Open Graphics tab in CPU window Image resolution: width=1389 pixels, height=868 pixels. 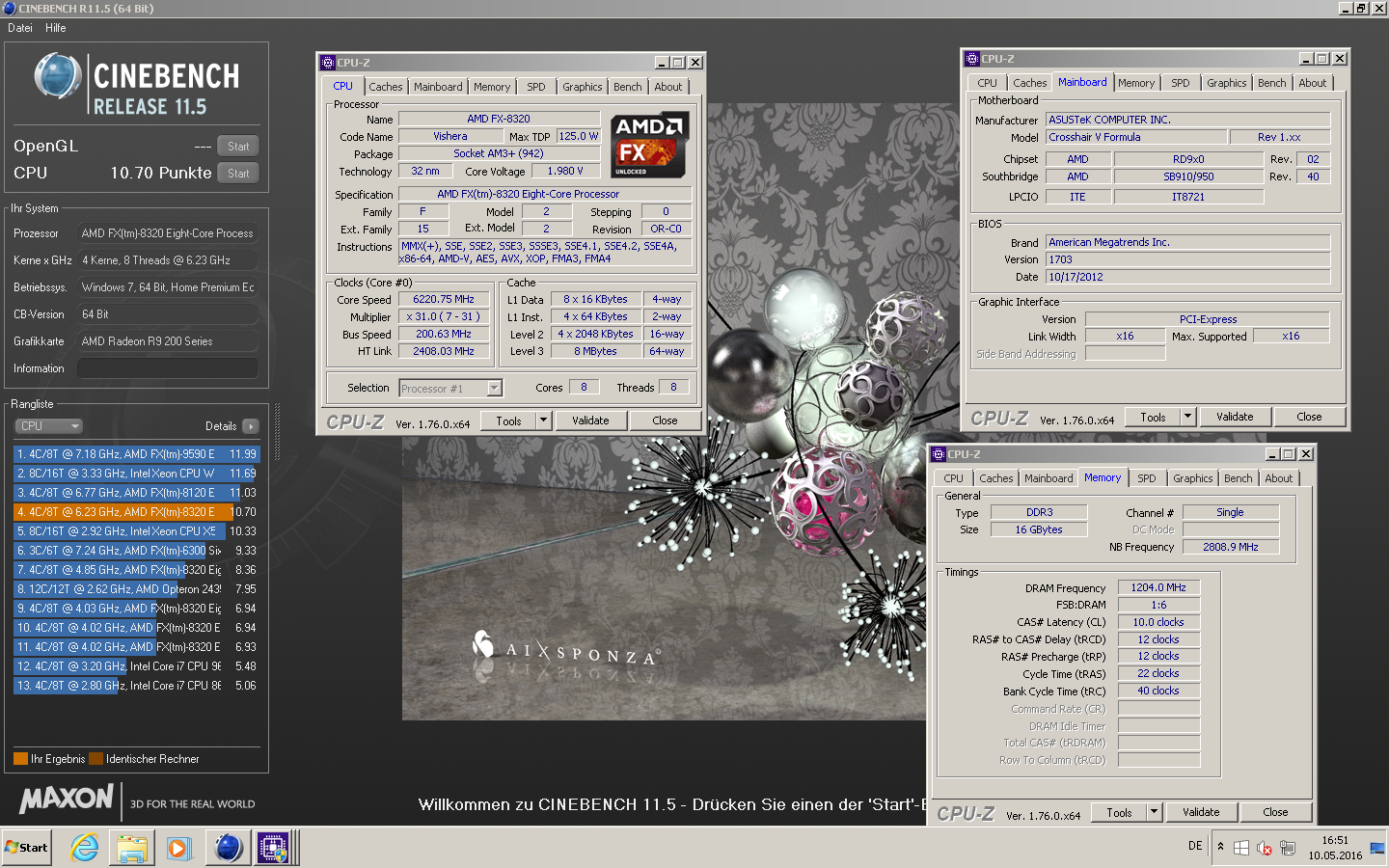point(583,87)
